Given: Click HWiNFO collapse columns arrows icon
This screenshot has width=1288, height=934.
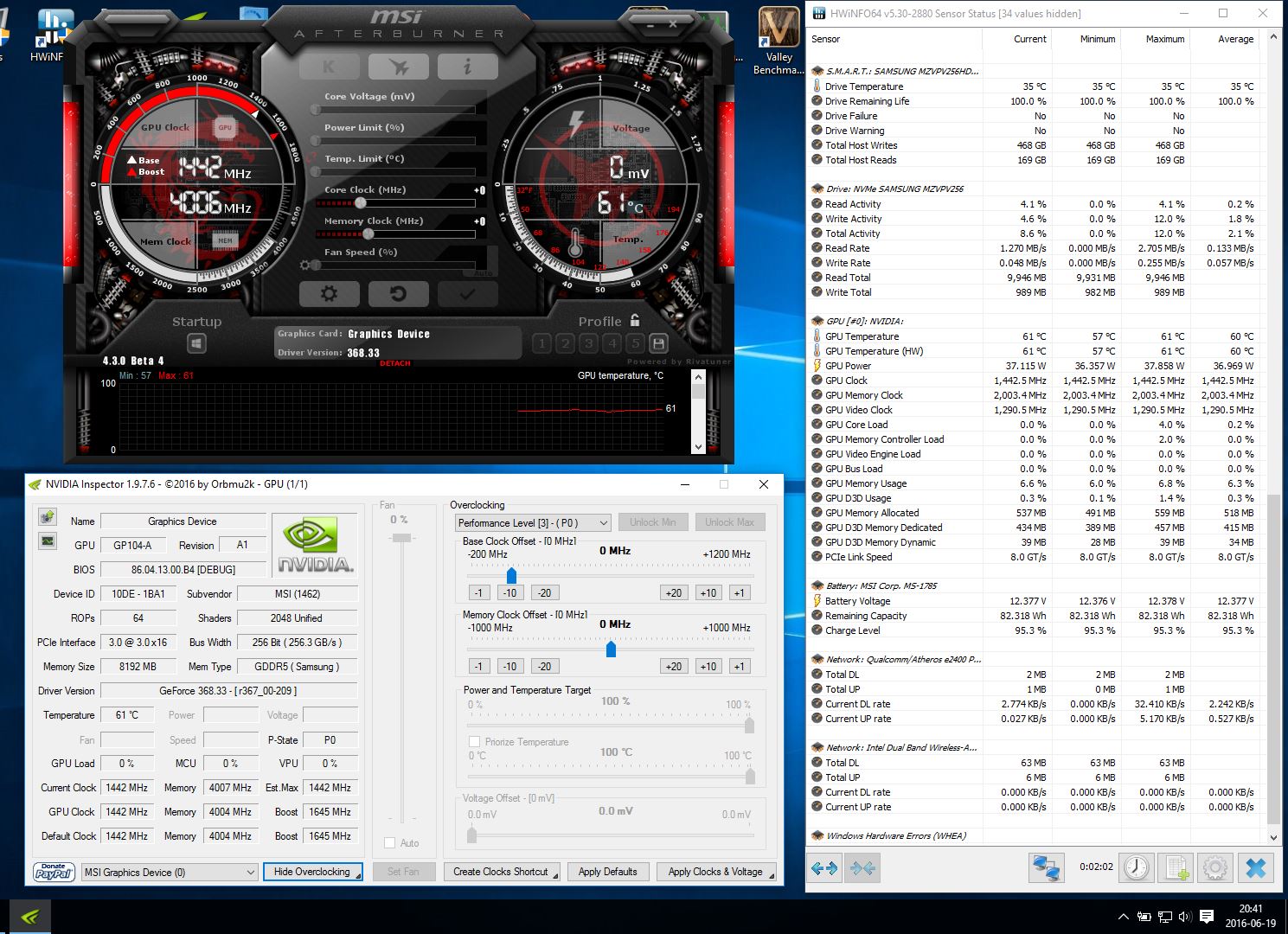Looking at the screenshot, I should click(862, 867).
